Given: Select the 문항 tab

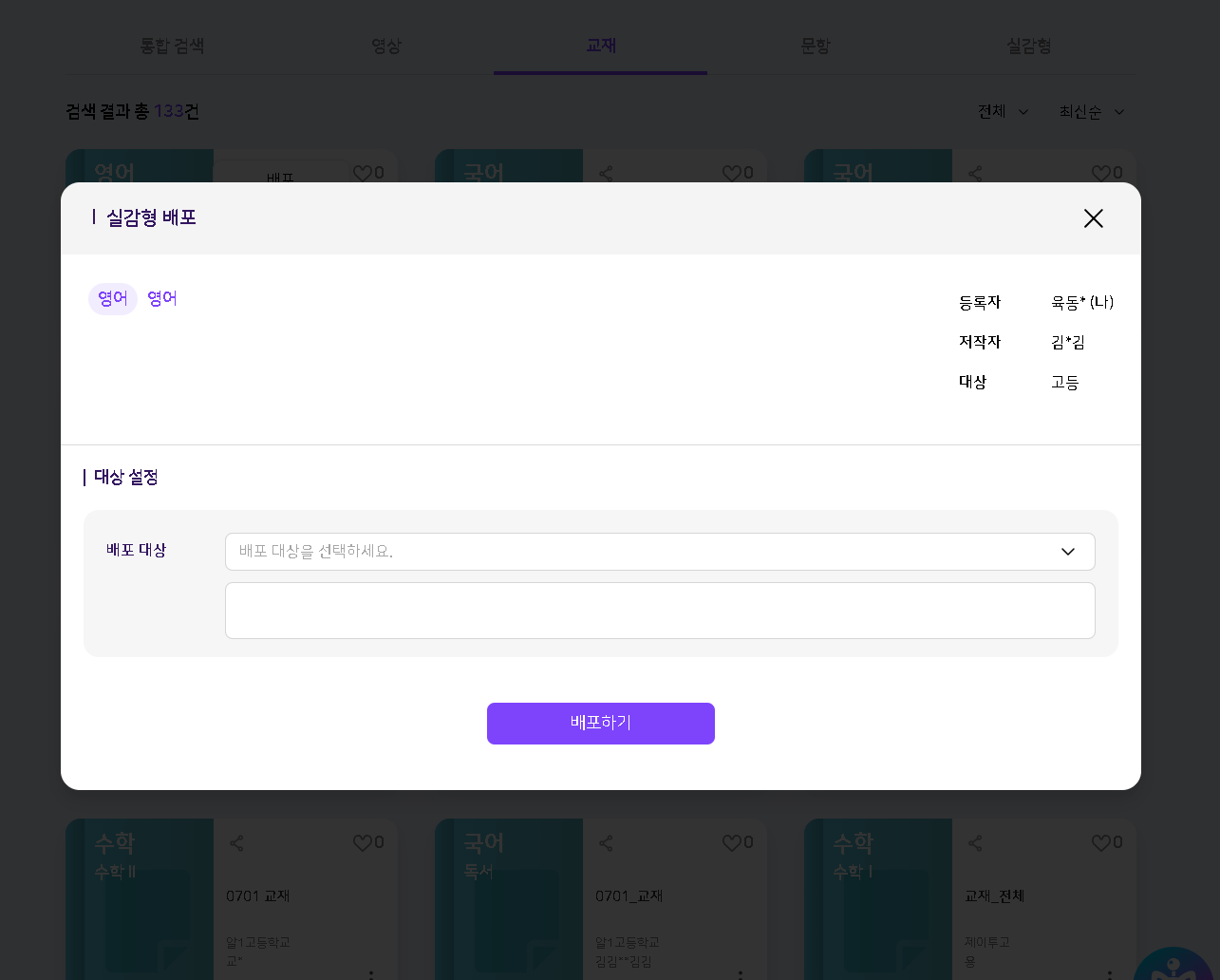Looking at the screenshot, I should tap(815, 46).
